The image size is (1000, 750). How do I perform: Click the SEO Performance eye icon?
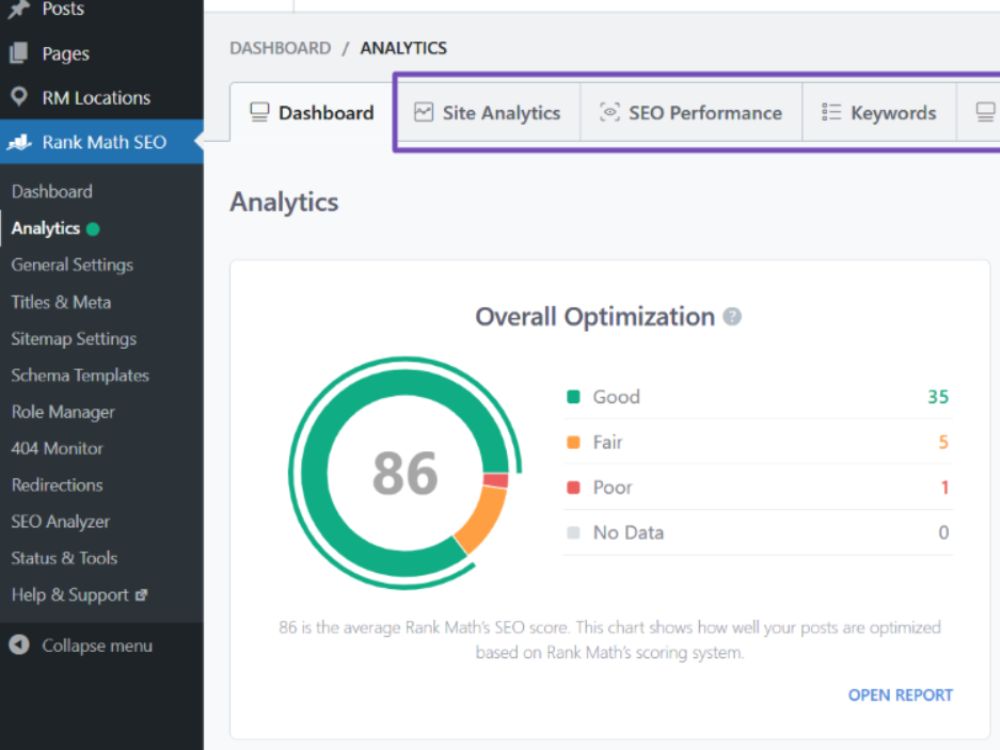610,112
